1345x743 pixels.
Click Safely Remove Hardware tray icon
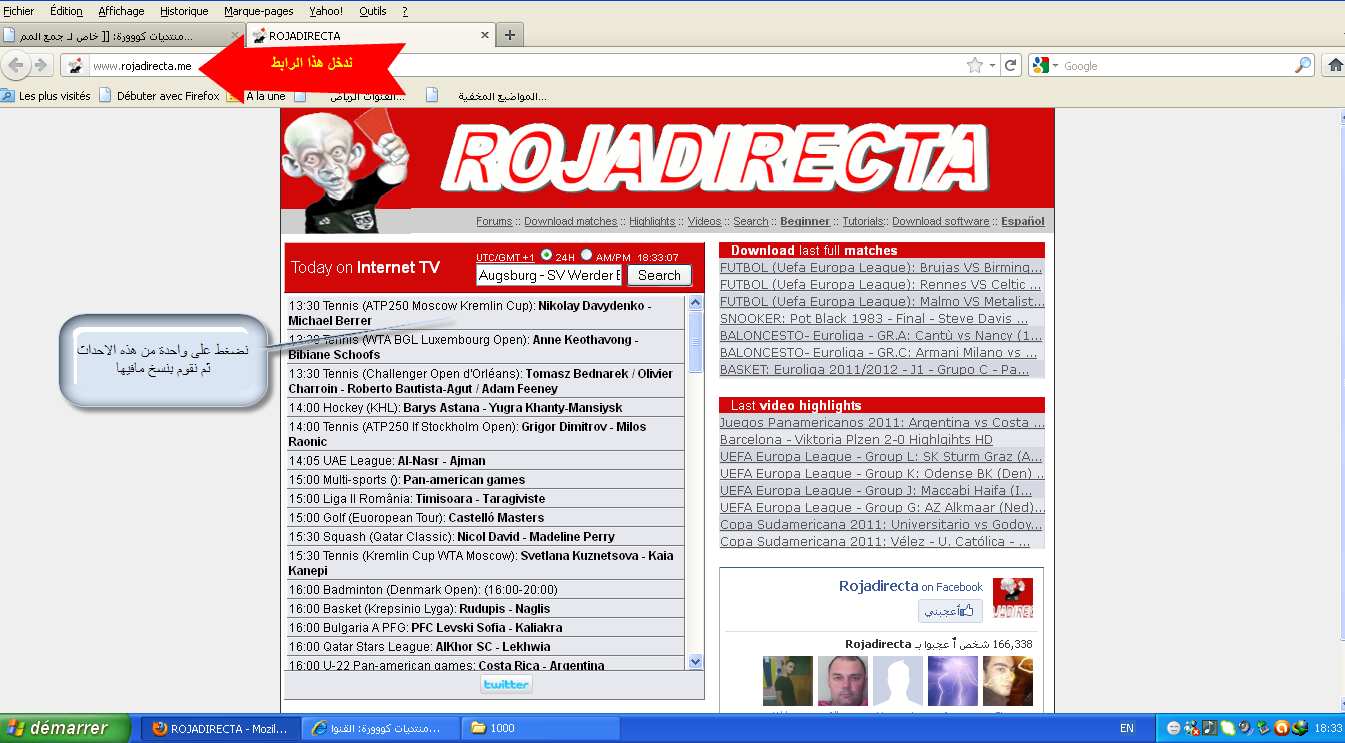(x=1263, y=728)
